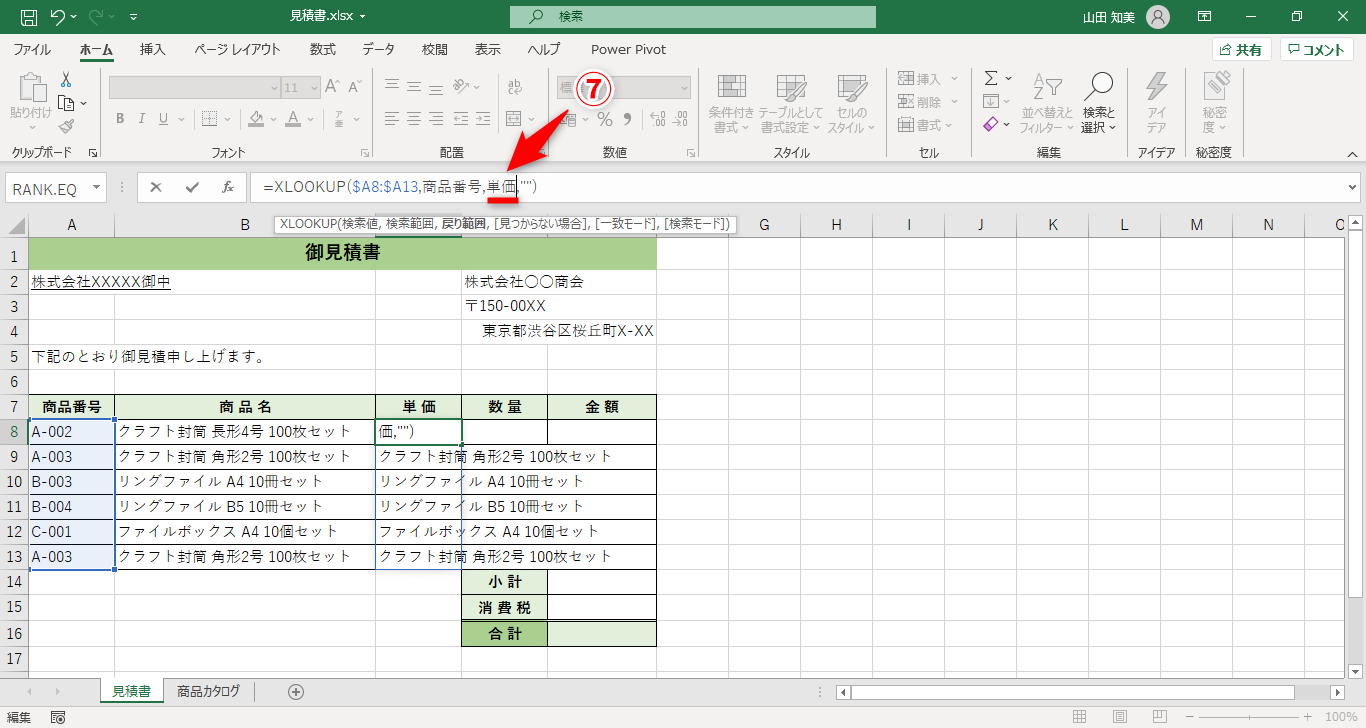Cancel formula entry with X icon

point(156,187)
